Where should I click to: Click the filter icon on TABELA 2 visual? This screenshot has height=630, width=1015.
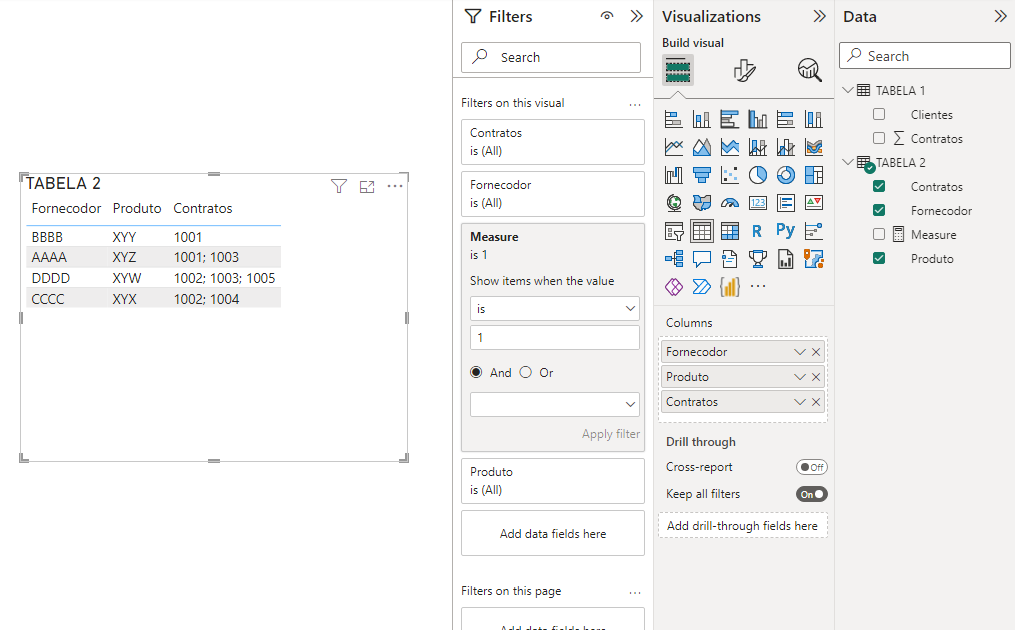click(x=339, y=186)
